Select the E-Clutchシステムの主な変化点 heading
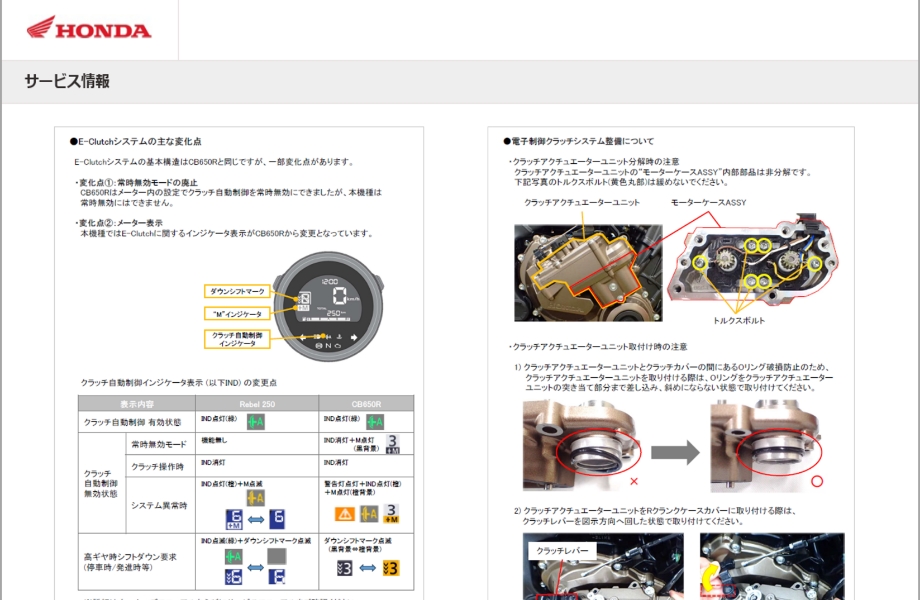This screenshot has width=920, height=600. pos(136,141)
